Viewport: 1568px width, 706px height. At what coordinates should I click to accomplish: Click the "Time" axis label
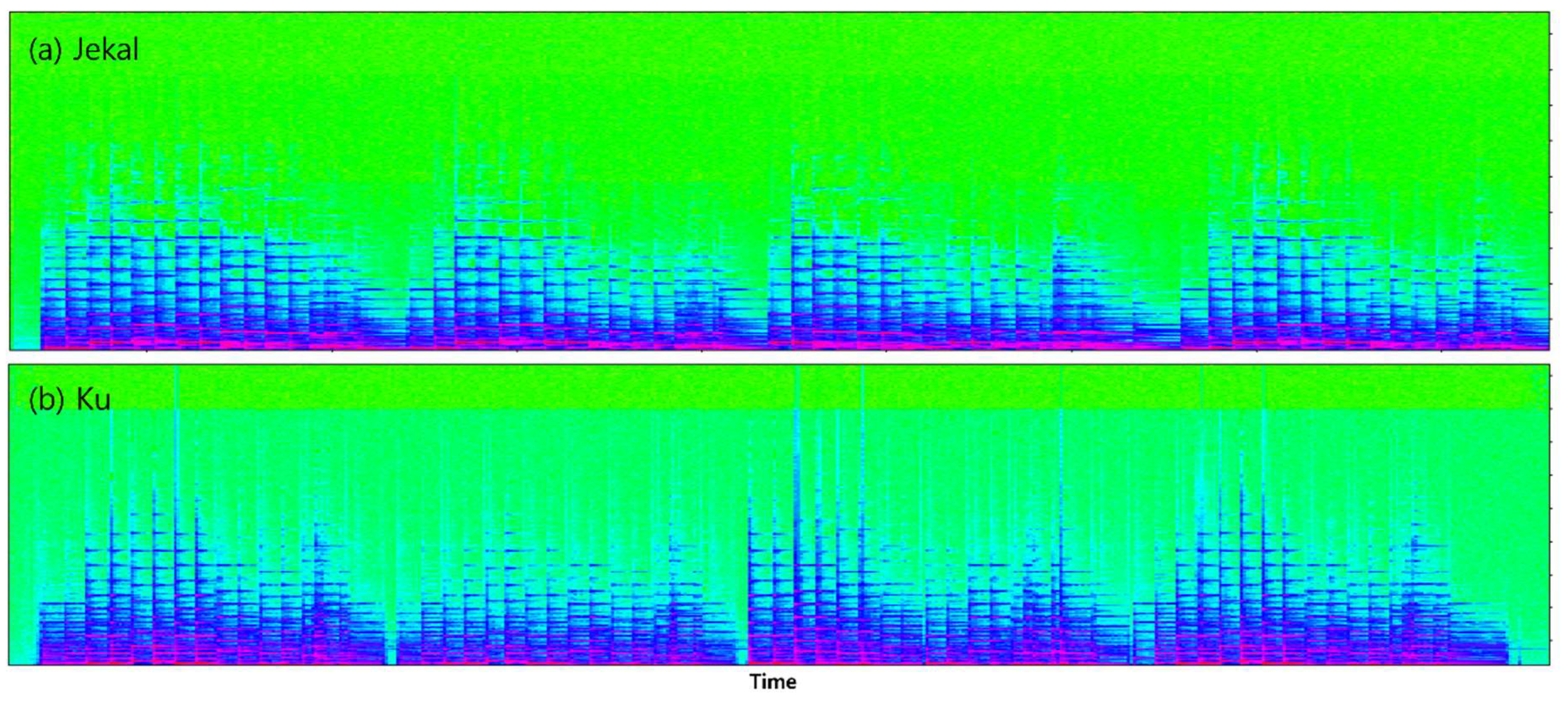772,682
